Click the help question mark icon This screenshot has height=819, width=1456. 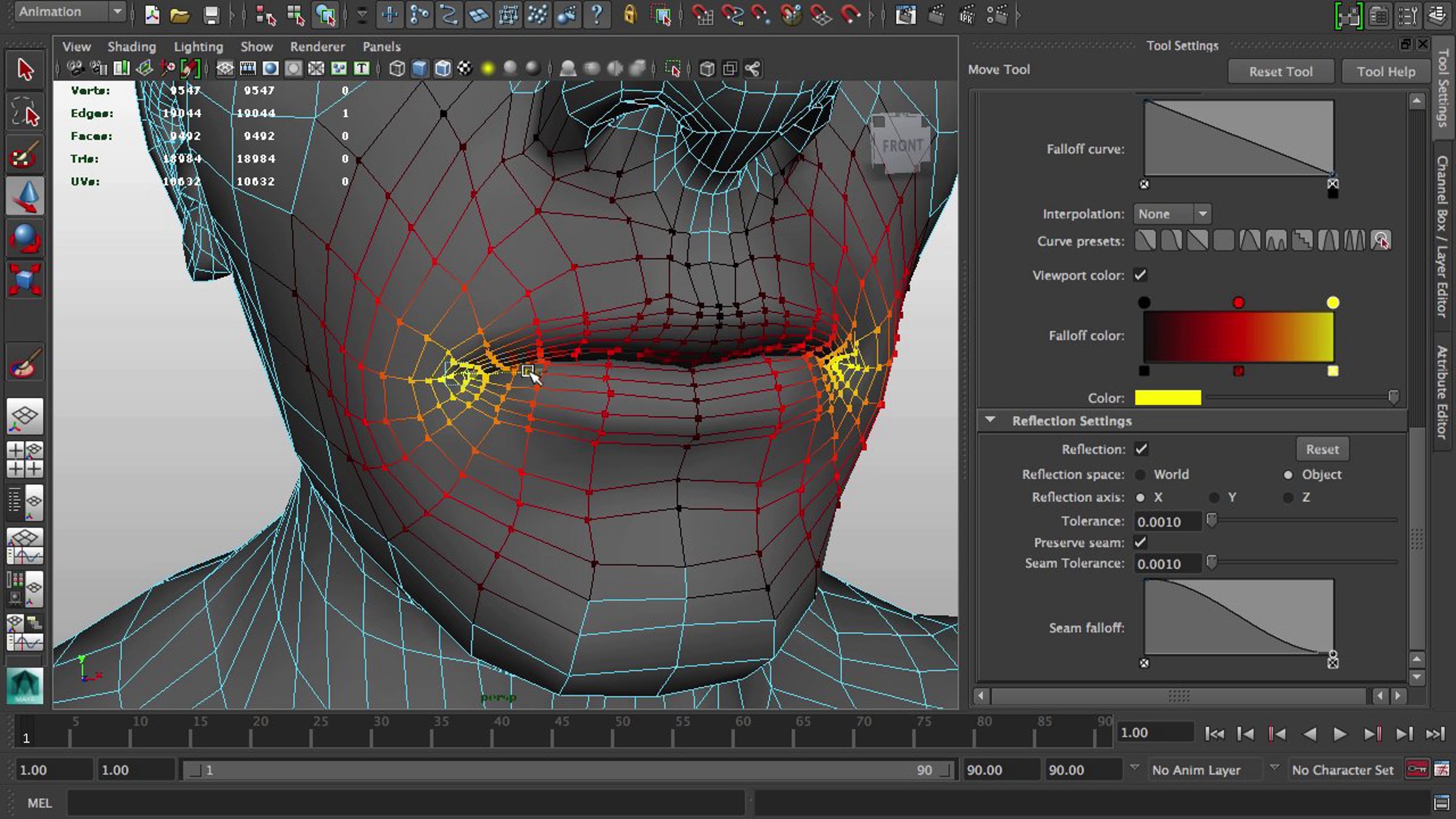point(597,15)
